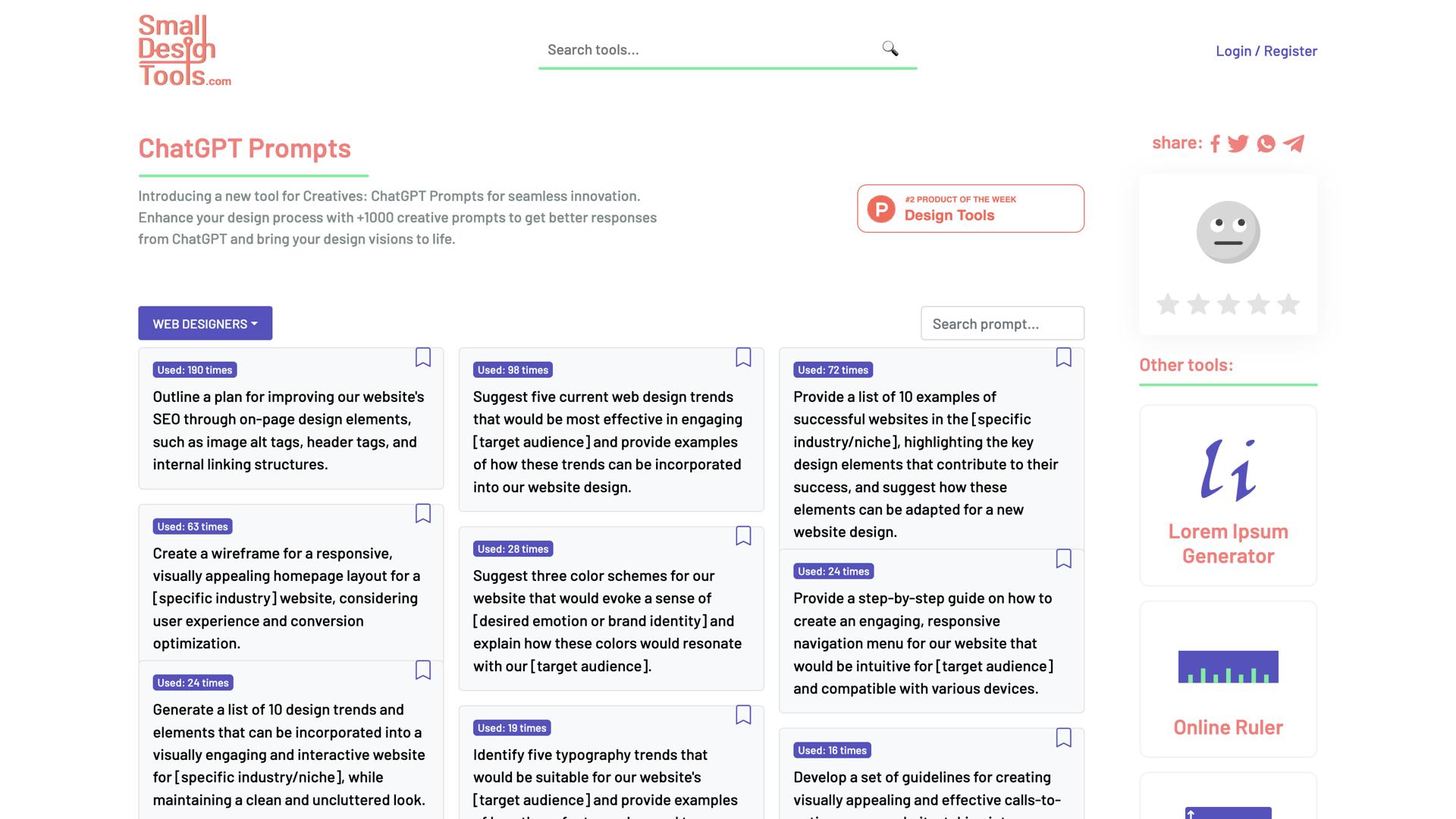This screenshot has width=1456, height=819.
Task: Open the Online Ruler link
Action: coord(1227,726)
